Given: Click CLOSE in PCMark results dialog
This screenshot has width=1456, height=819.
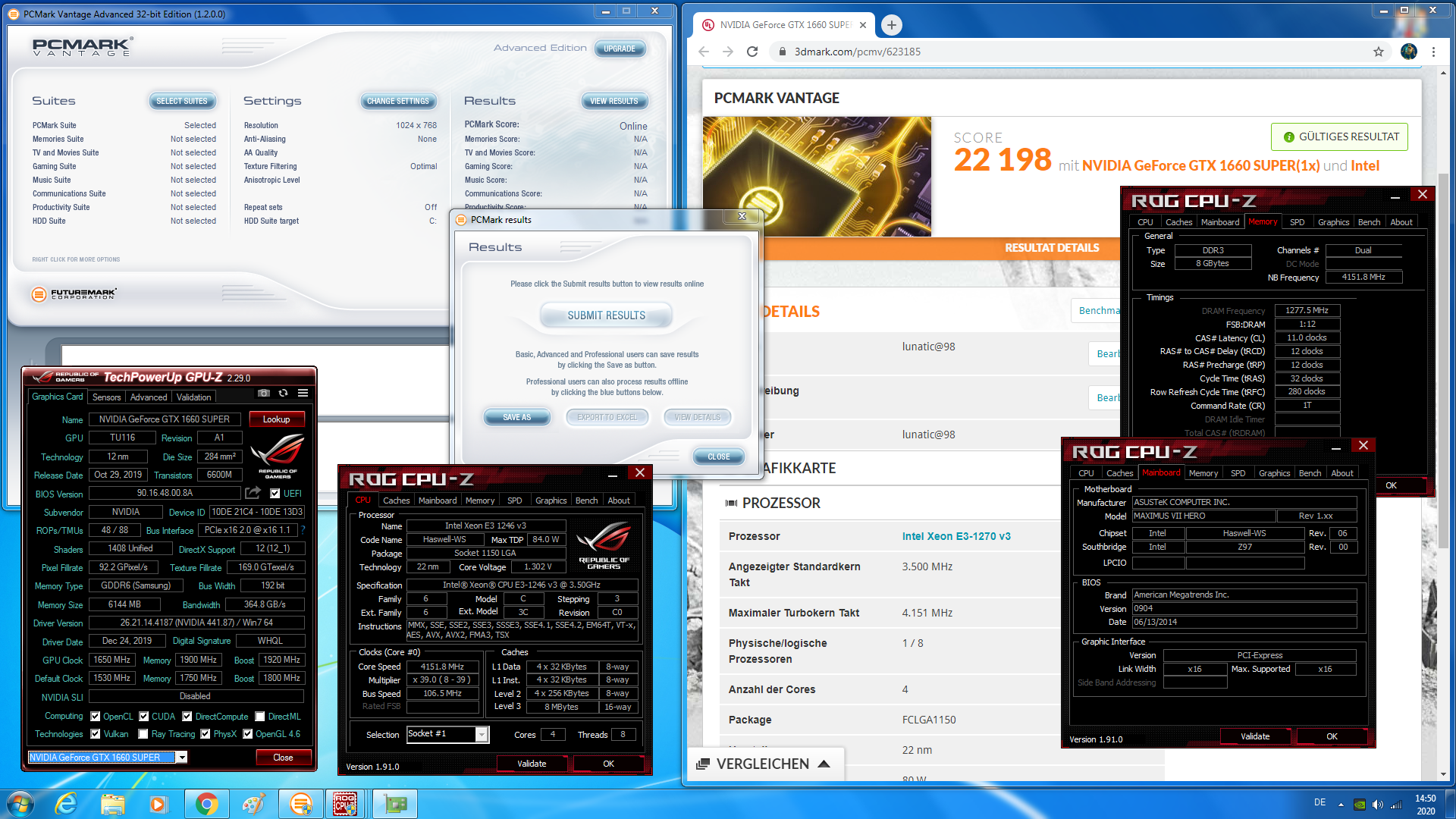Looking at the screenshot, I should 719,457.
